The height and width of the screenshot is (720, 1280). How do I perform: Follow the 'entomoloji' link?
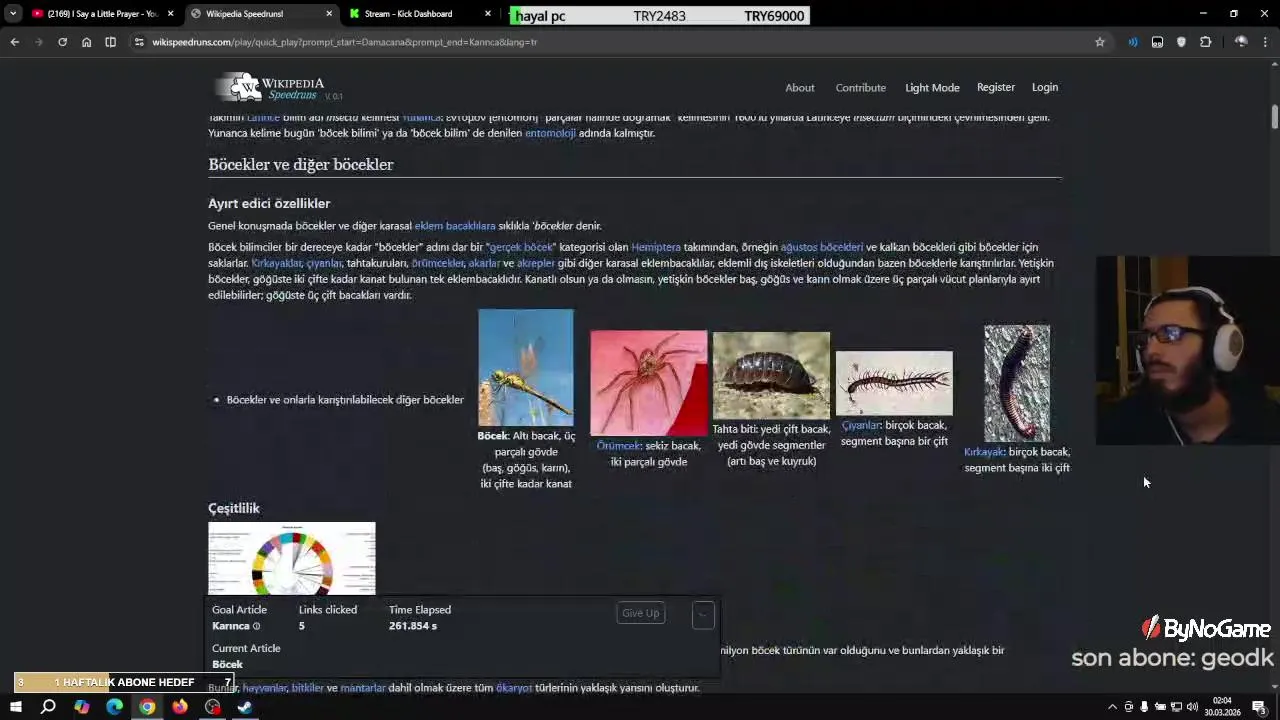pyautogui.click(x=550, y=133)
